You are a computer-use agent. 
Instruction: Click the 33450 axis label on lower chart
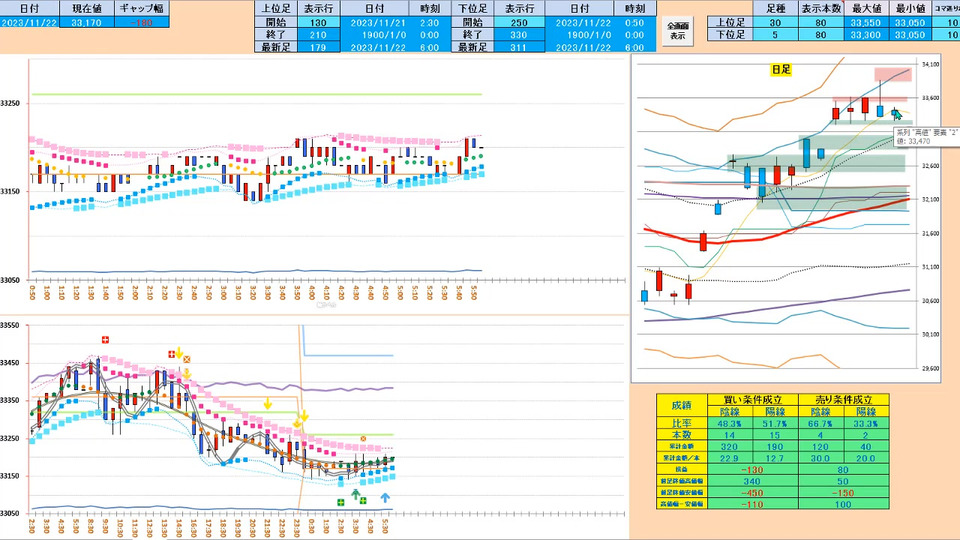coord(10,363)
